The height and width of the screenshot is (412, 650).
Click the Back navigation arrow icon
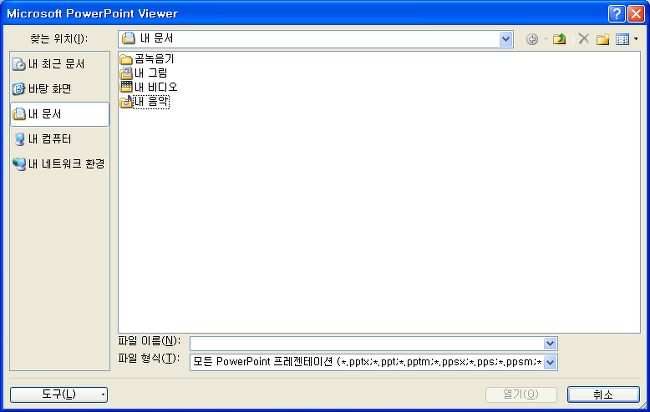(x=532, y=39)
